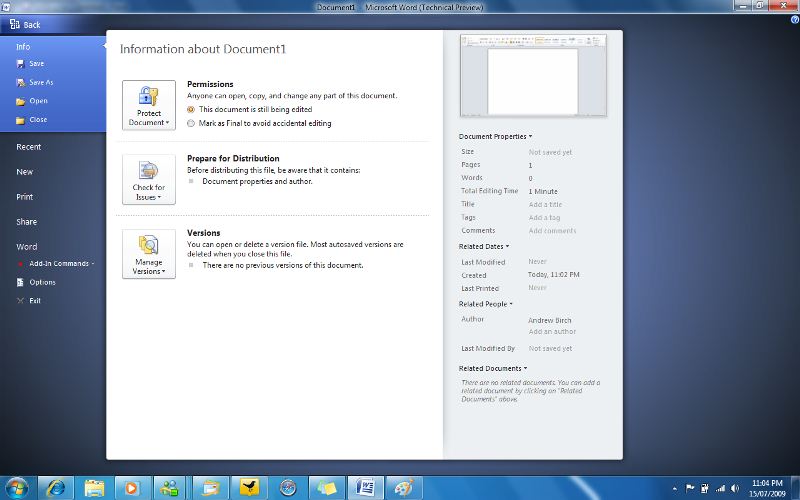This screenshot has width=800, height=500.
Task: Click author name Andrew Birch
Action: [549, 320]
